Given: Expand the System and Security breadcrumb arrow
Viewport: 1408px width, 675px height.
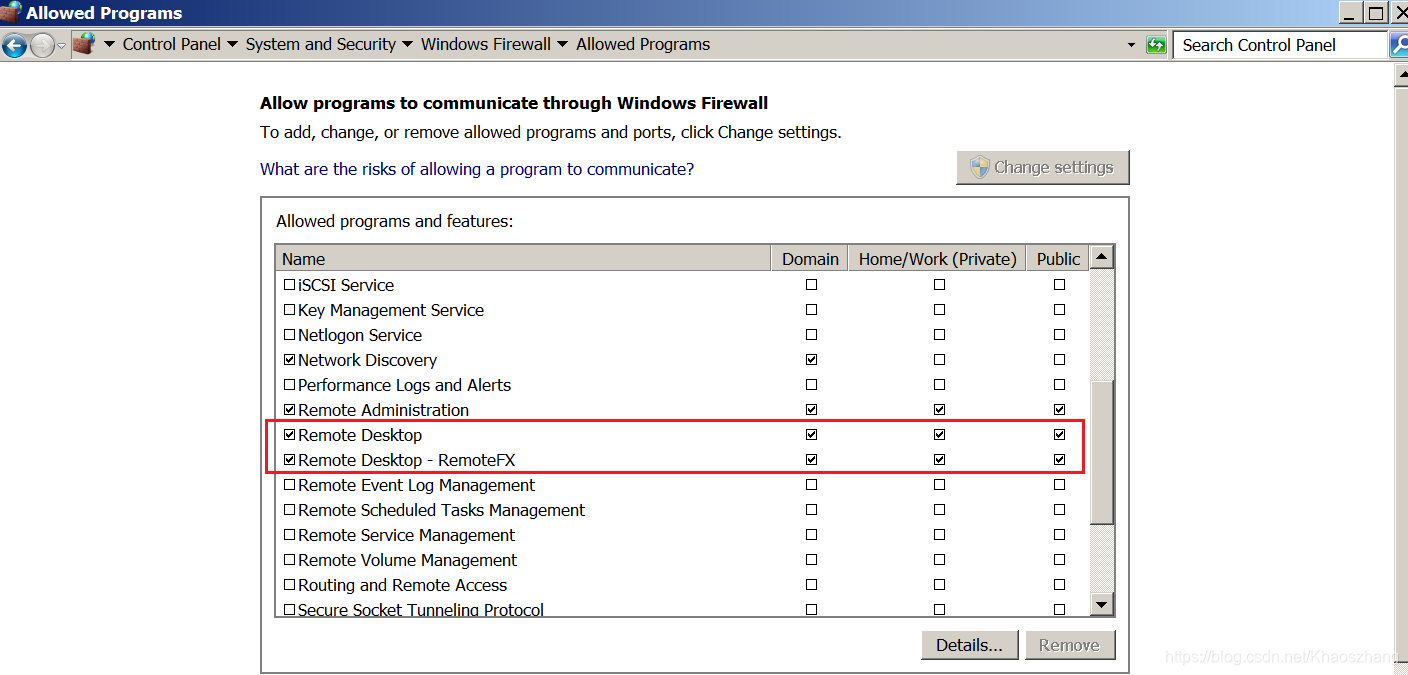Looking at the screenshot, I should pos(407,44).
